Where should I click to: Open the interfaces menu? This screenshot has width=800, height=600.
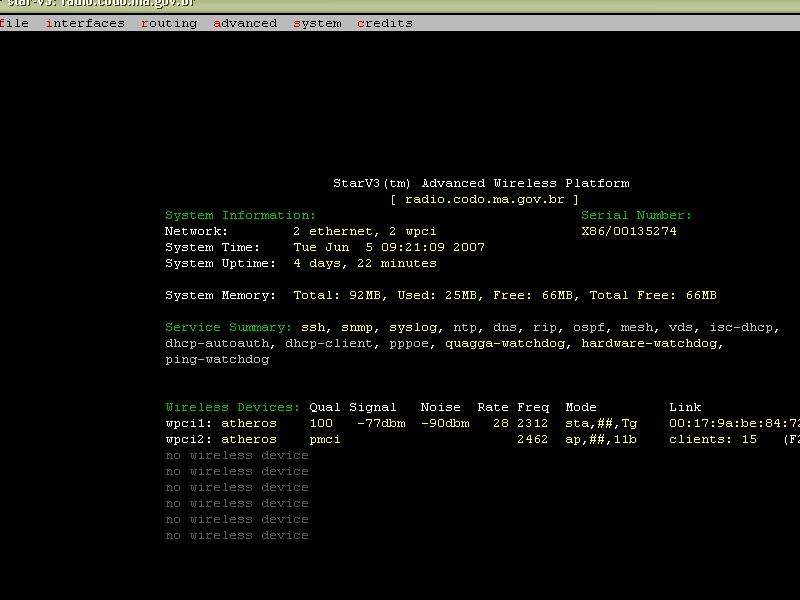85,23
